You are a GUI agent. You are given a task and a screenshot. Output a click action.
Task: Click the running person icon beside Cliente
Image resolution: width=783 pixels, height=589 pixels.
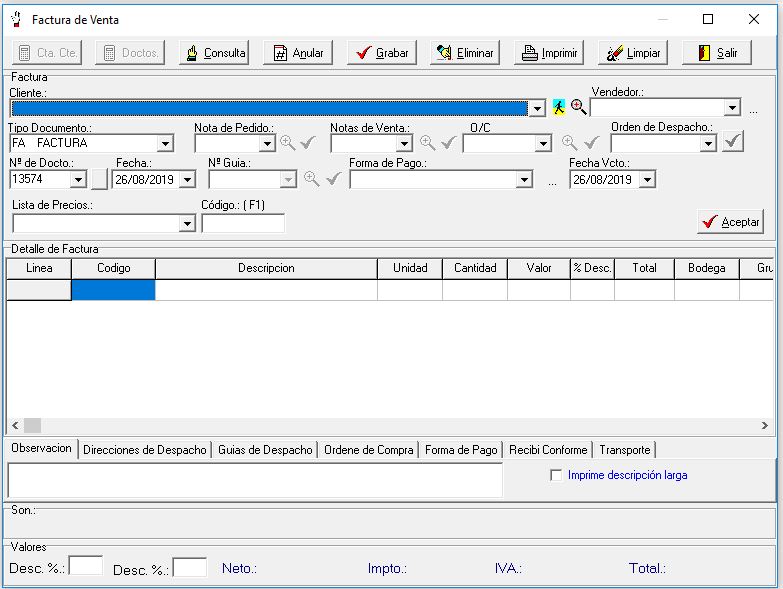pyautogui.click(x=559, y=107)
